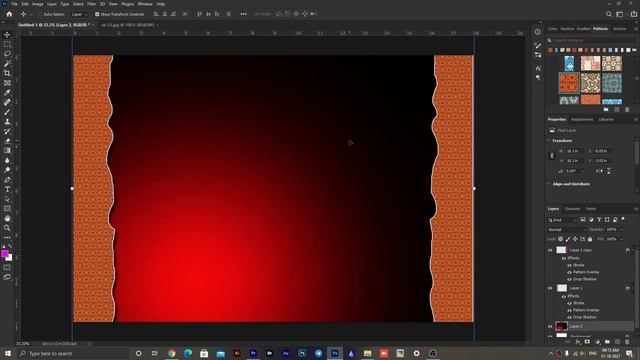Open the File menu
Image resolution: width=640 pixels, height=360 pixels.
(14, 4)
